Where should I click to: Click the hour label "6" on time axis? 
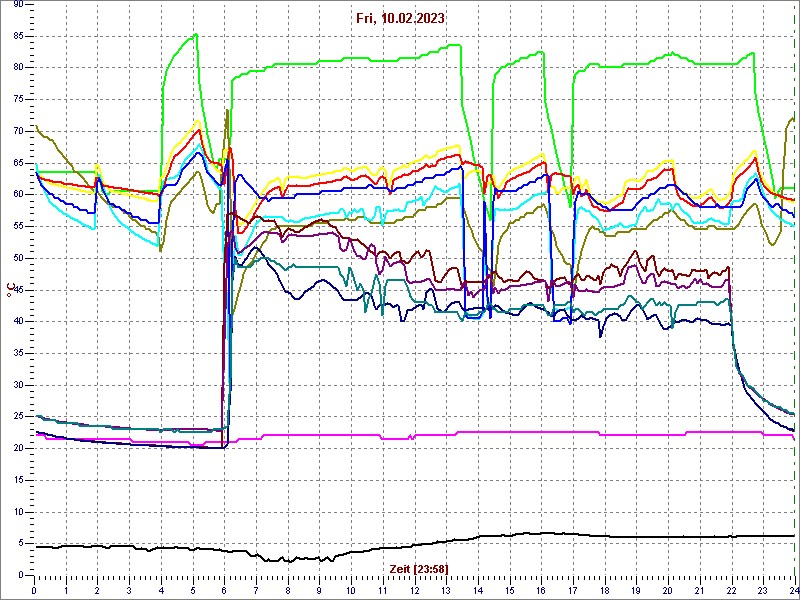[x=224, y=589]
